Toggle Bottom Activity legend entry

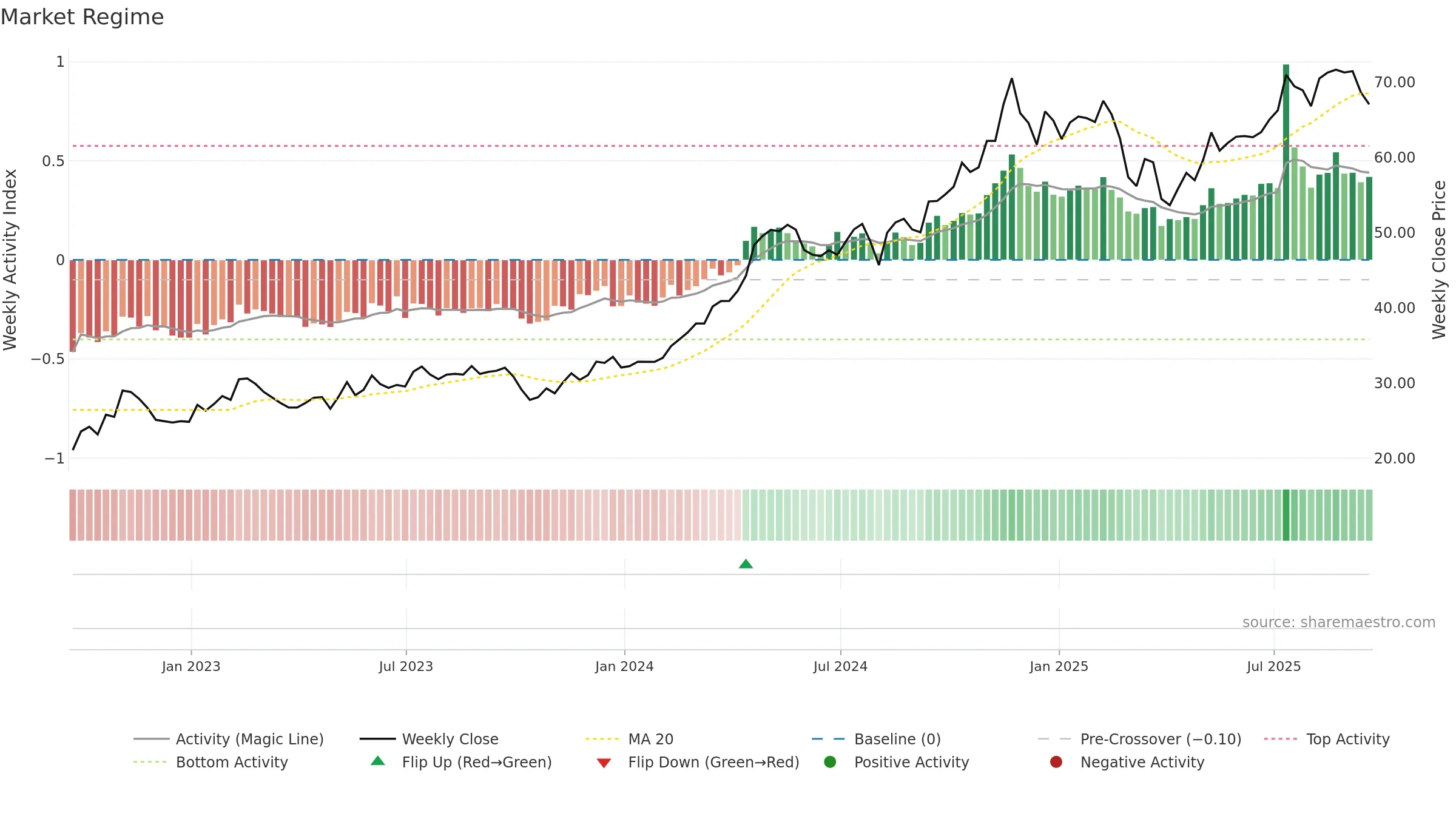(211, 762)
